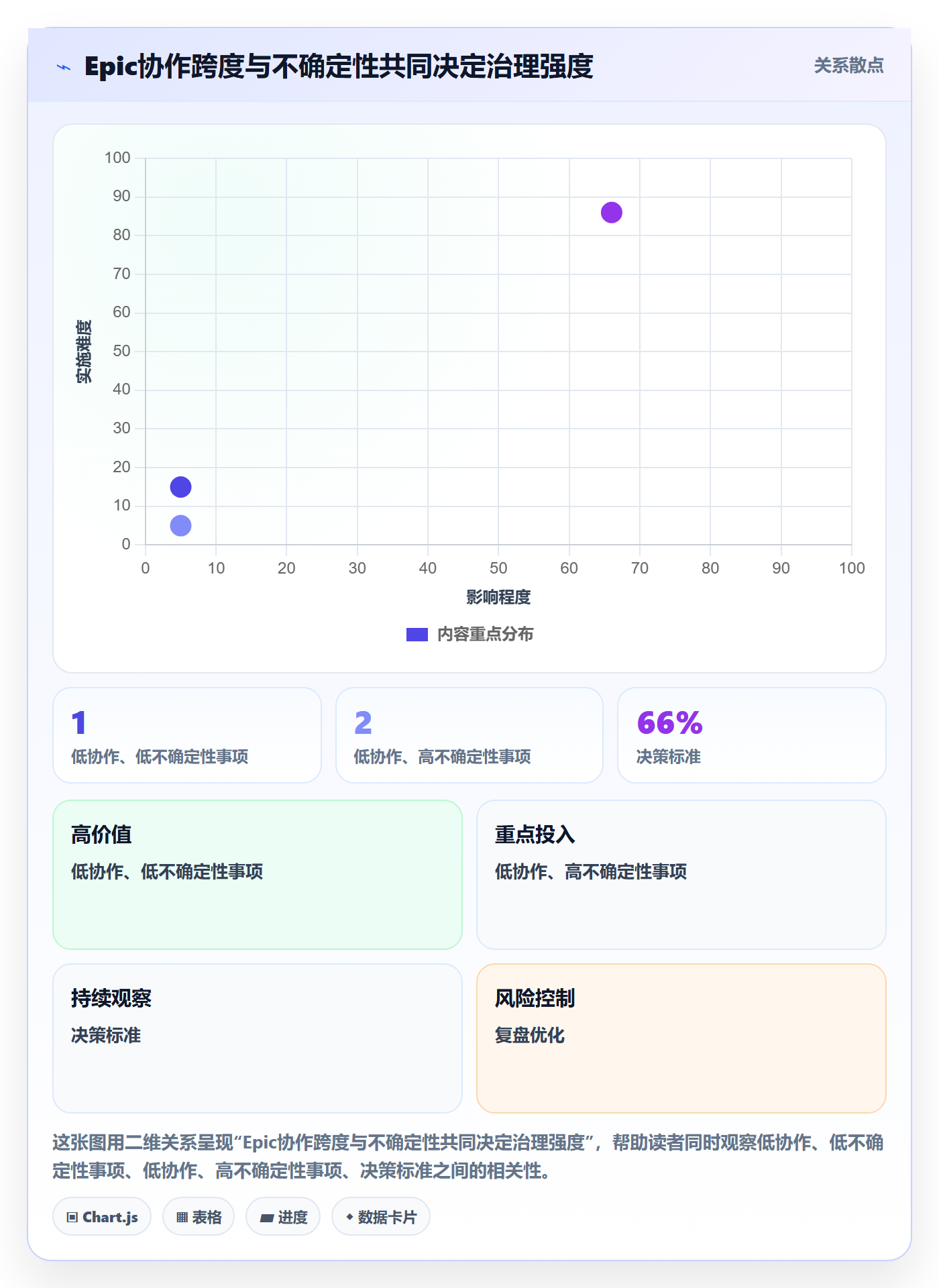The width and height of the screenshot is (939, 1288).
Task: Click 复盘优化 in the 风险控制 card
Action: (530, 1035)
